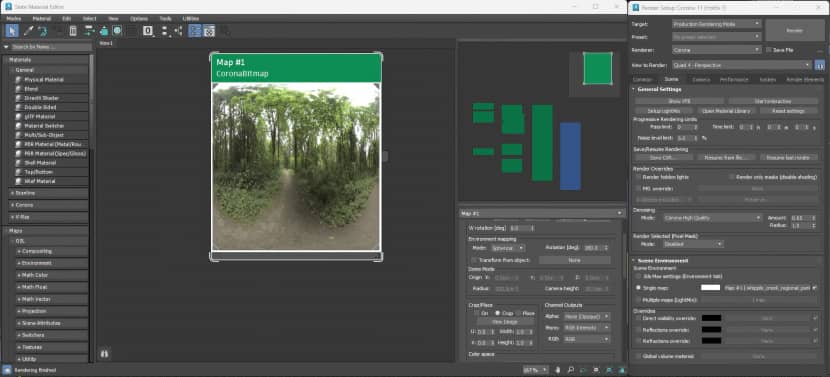Enable Transform from object checkbox
The image size is (830, 377).
tap(474, 260)
